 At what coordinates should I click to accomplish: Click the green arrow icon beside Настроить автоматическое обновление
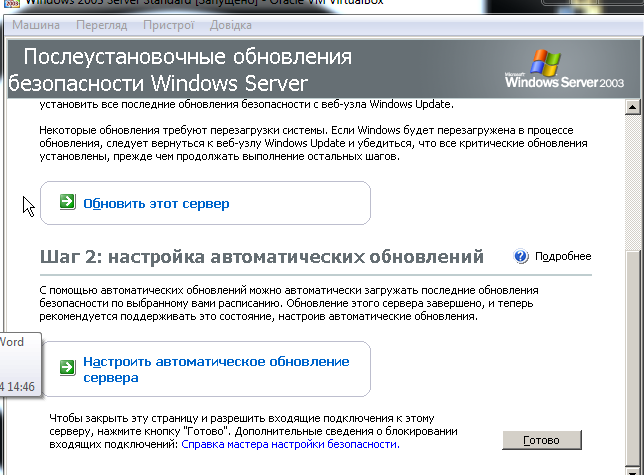pos(67,367)
